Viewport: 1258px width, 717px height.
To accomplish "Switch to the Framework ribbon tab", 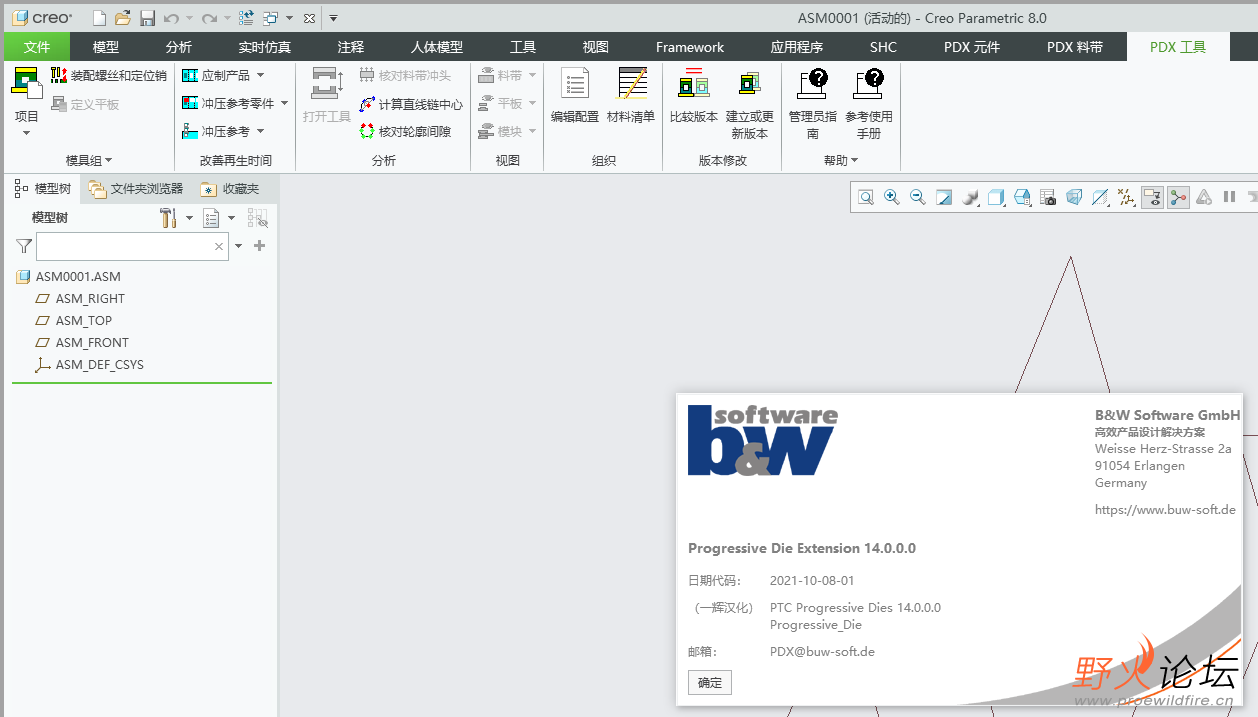I will point(690,47).
